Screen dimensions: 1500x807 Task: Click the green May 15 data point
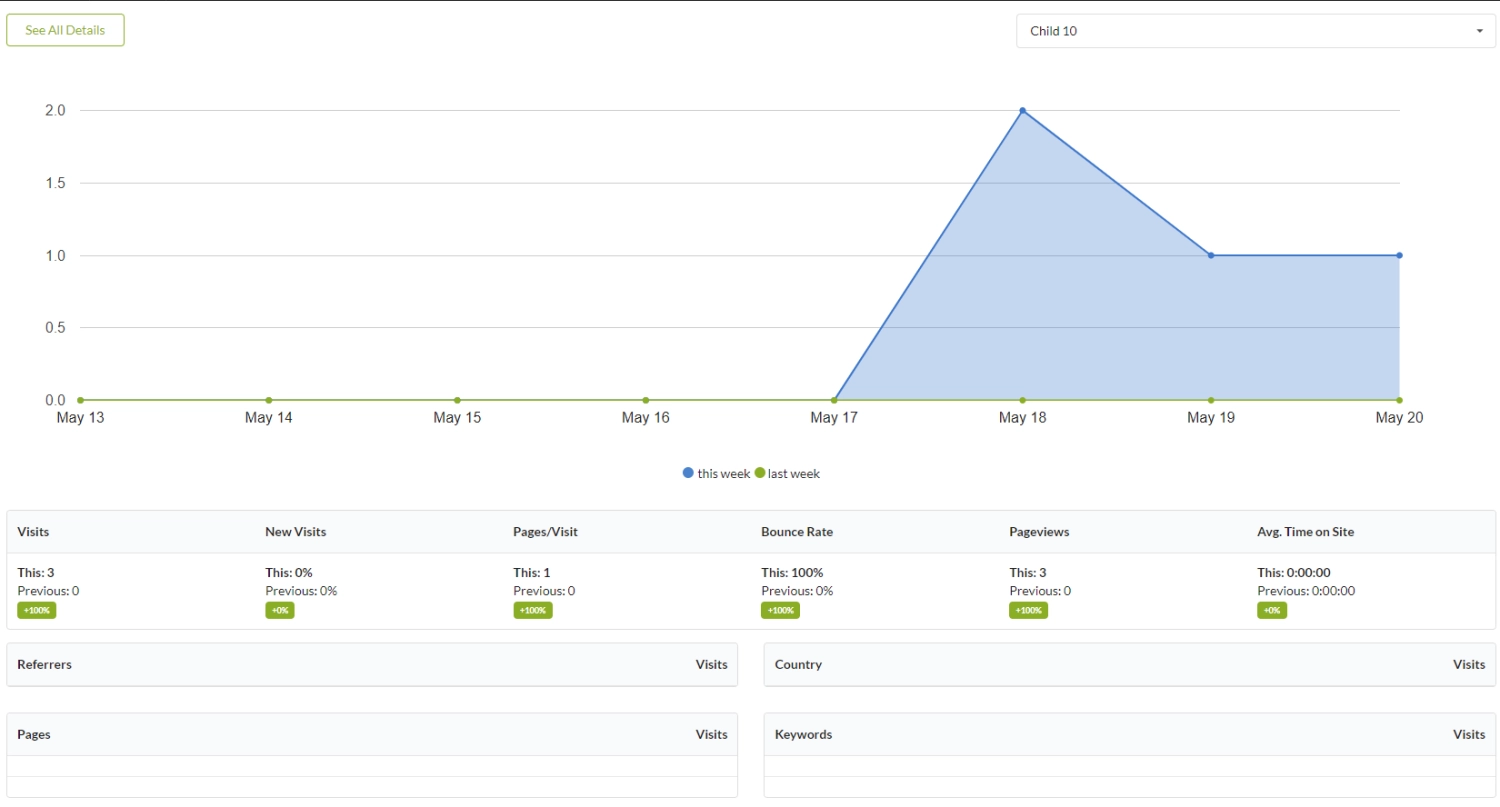tap(457, 400)
